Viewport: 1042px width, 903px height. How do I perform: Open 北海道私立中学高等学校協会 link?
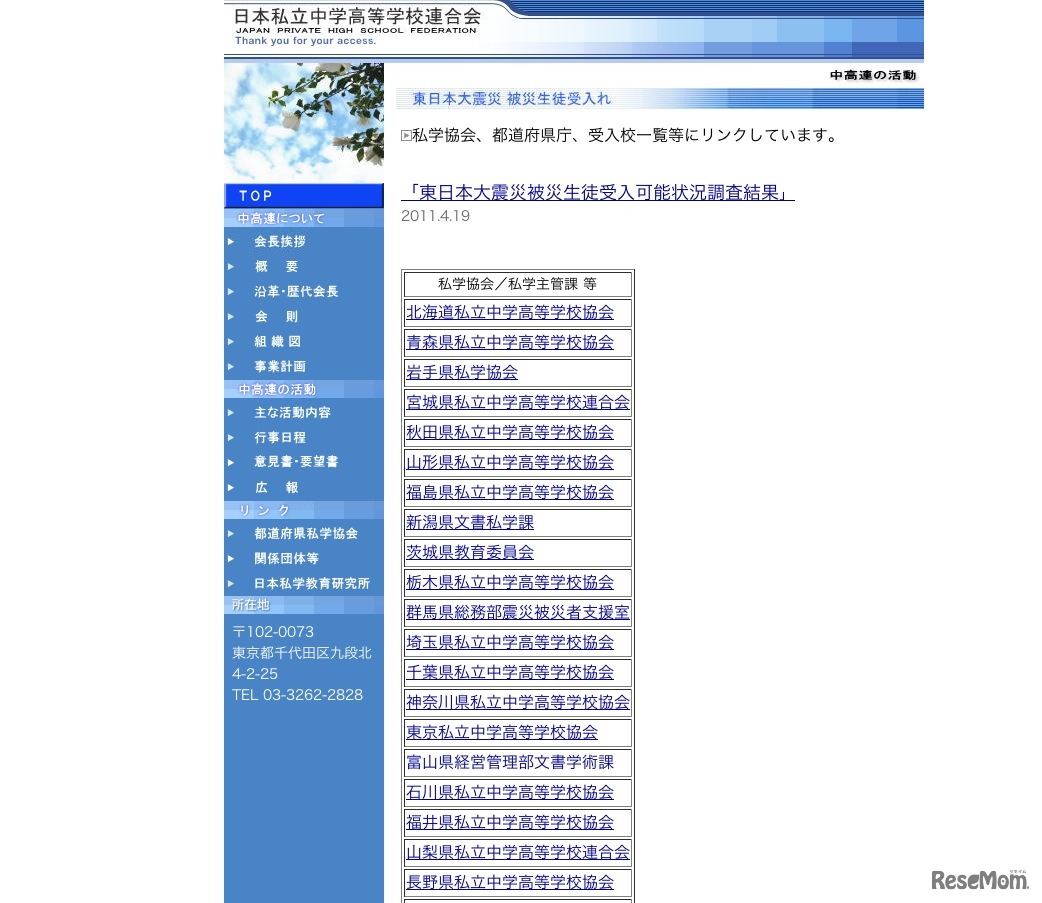click(510, 312)
